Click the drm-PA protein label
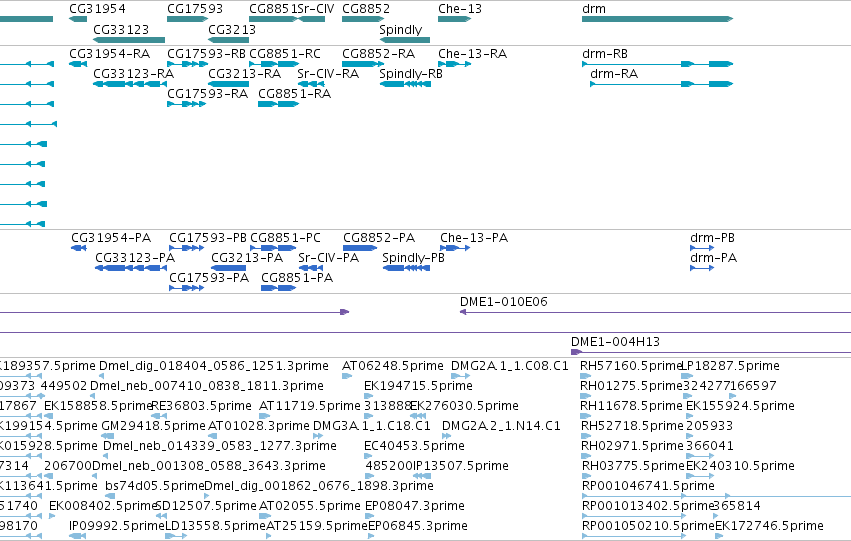The image size is (851, 541). pos(713,258)
